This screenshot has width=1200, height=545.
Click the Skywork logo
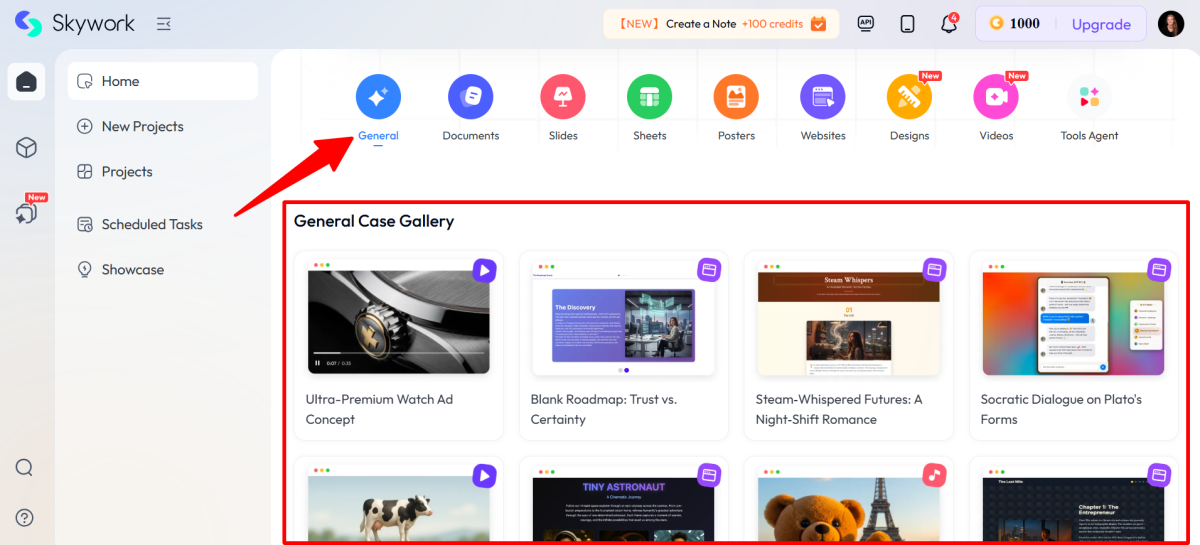click(x=75, y=23)
